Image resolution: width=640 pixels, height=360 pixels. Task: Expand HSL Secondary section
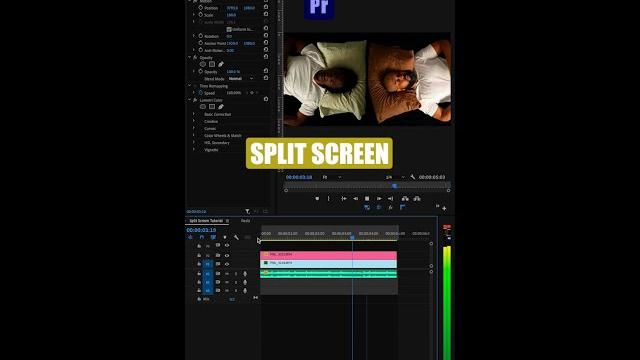[194, 142]
